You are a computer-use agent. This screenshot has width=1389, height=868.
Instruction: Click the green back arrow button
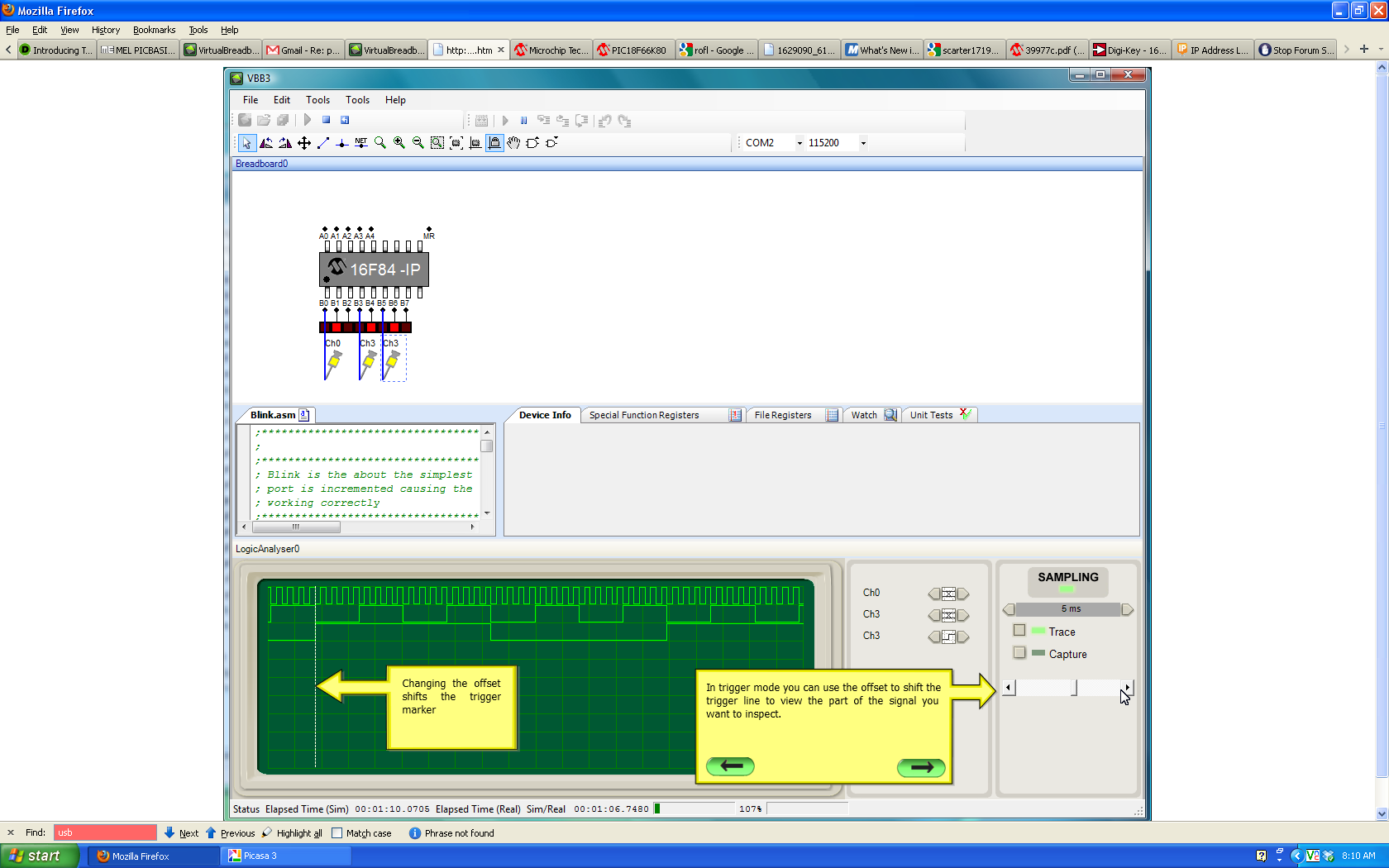click(730, 766)
